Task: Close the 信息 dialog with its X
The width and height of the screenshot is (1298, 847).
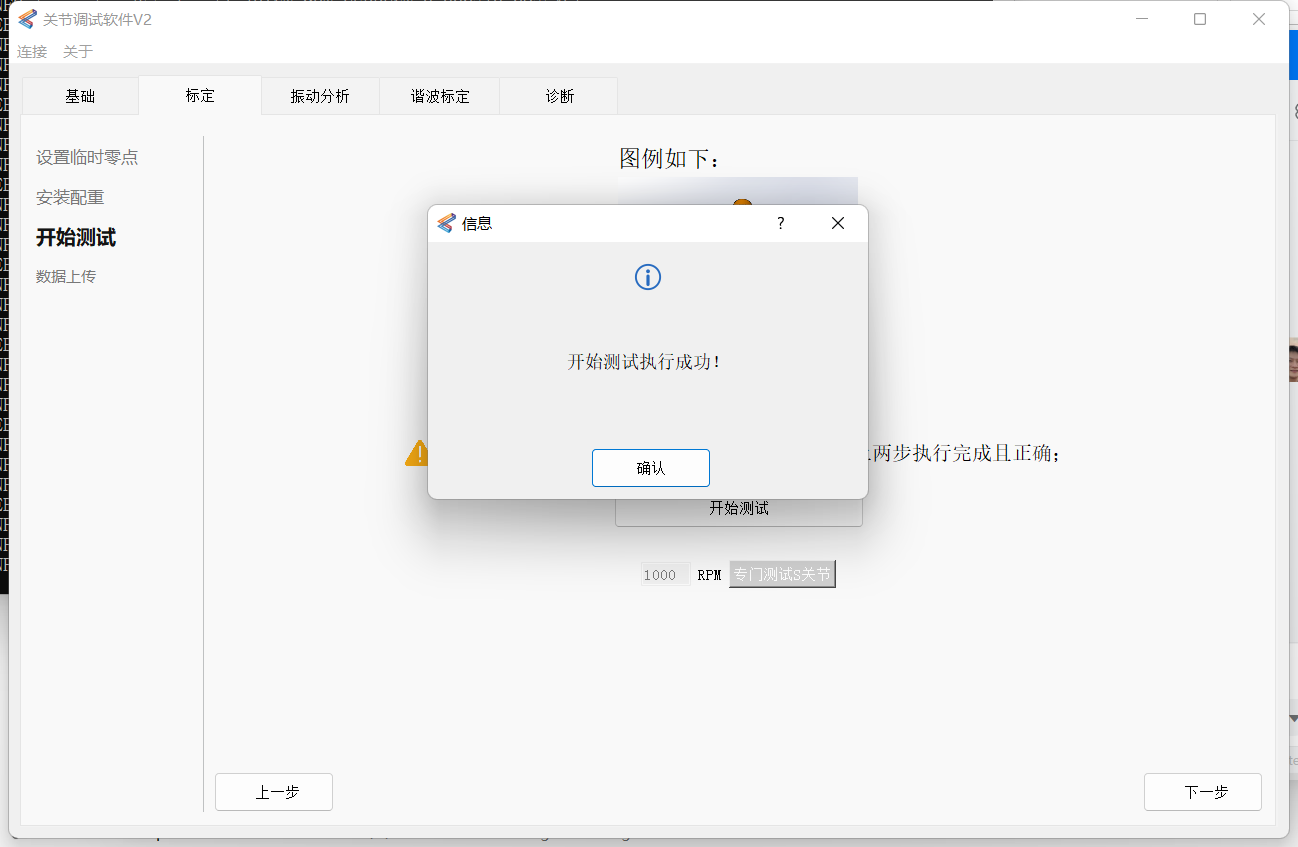Action: pos(838,223)
